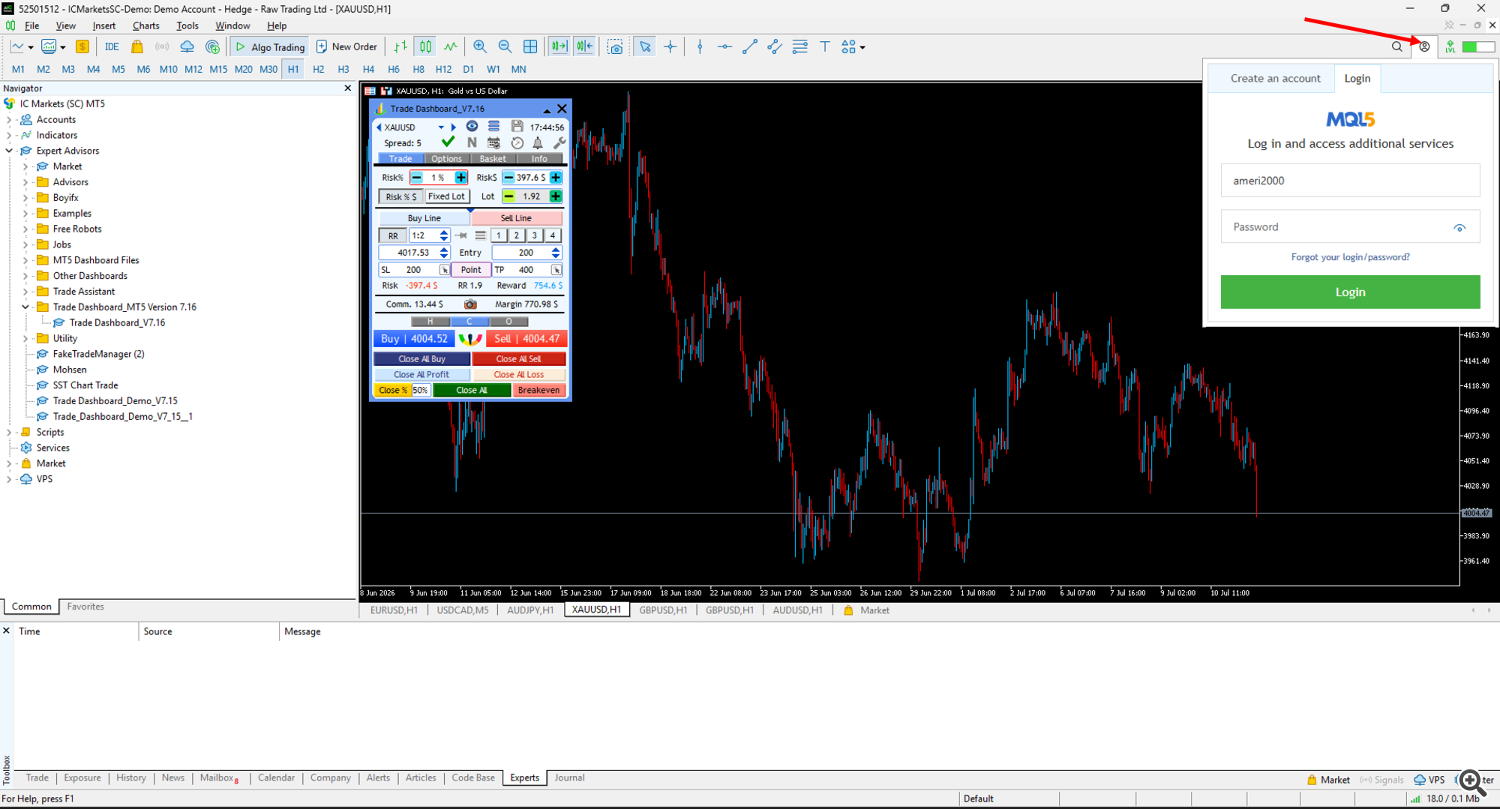
Task: Toggle Algo Trading on or off
Action: (x=269, y=46)
